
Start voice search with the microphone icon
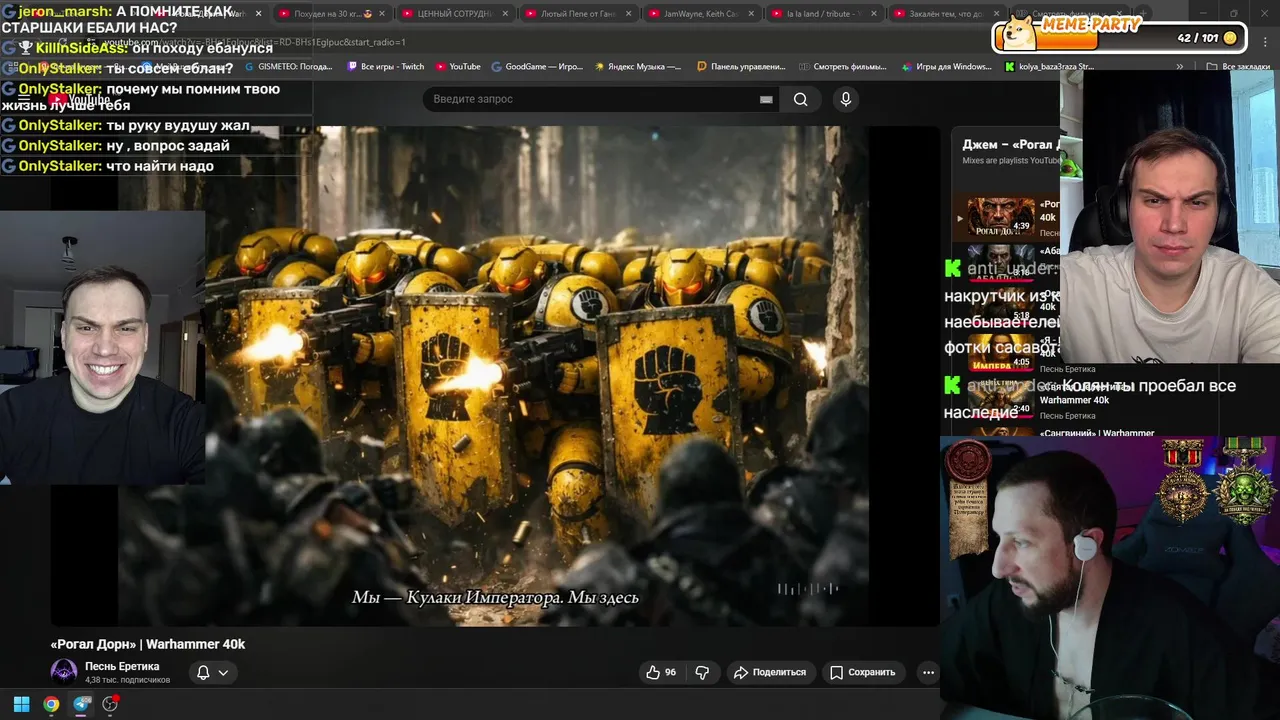coord(845,99)
